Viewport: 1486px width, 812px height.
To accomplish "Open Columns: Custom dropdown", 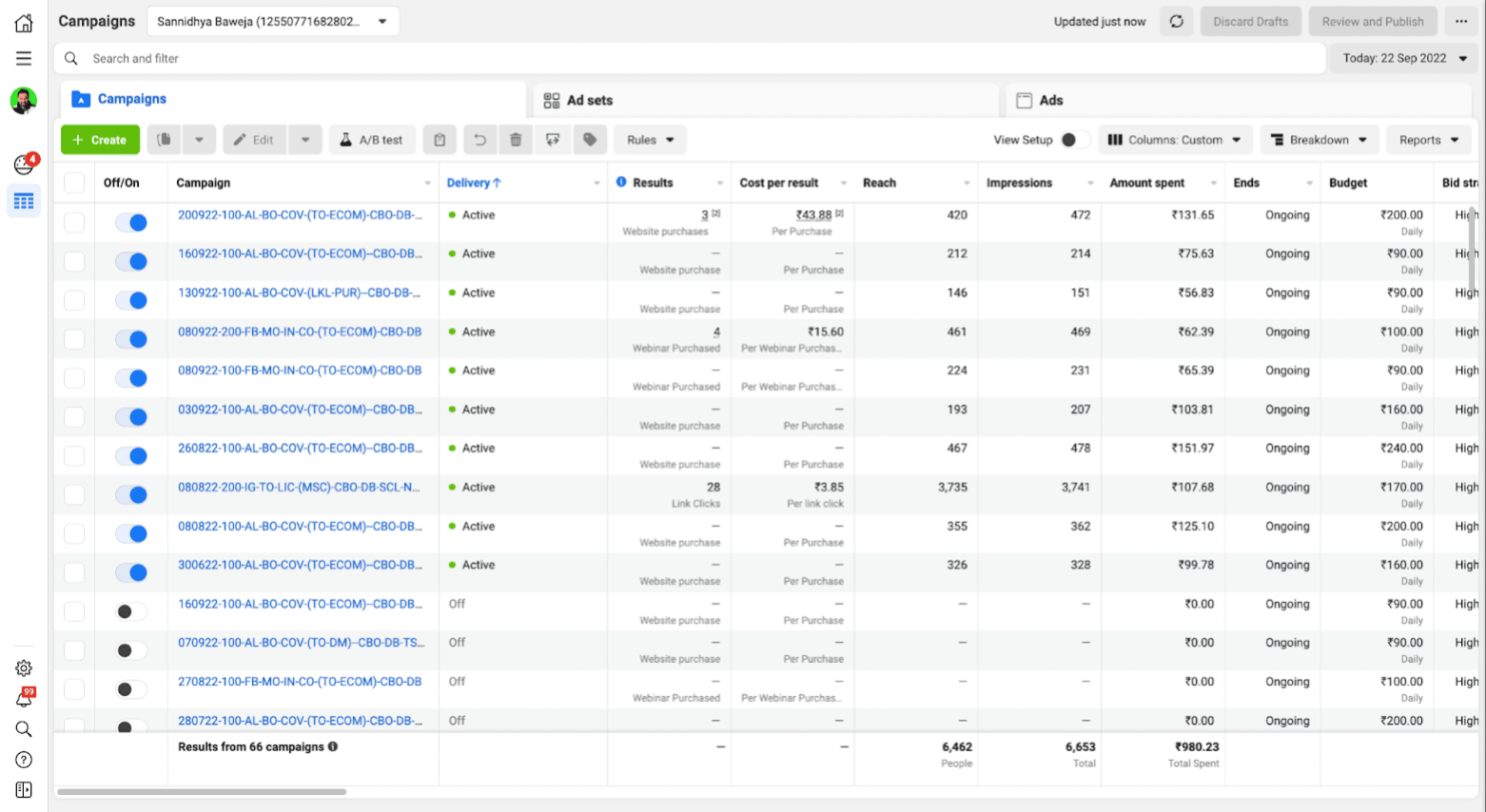I will point(1175,140).
